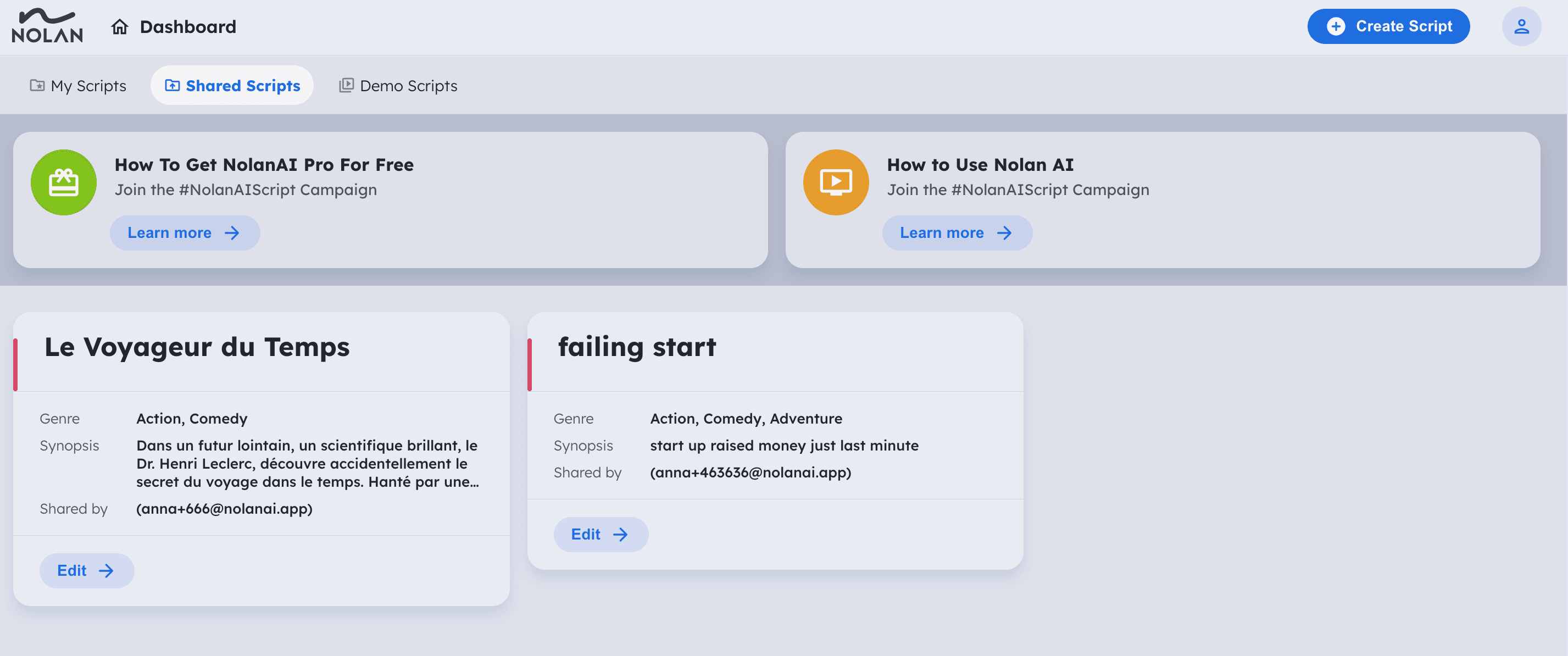Screen dimensions: 1568x656
Task: Open the user profile avatar menu
Action: coord(1521,26)
